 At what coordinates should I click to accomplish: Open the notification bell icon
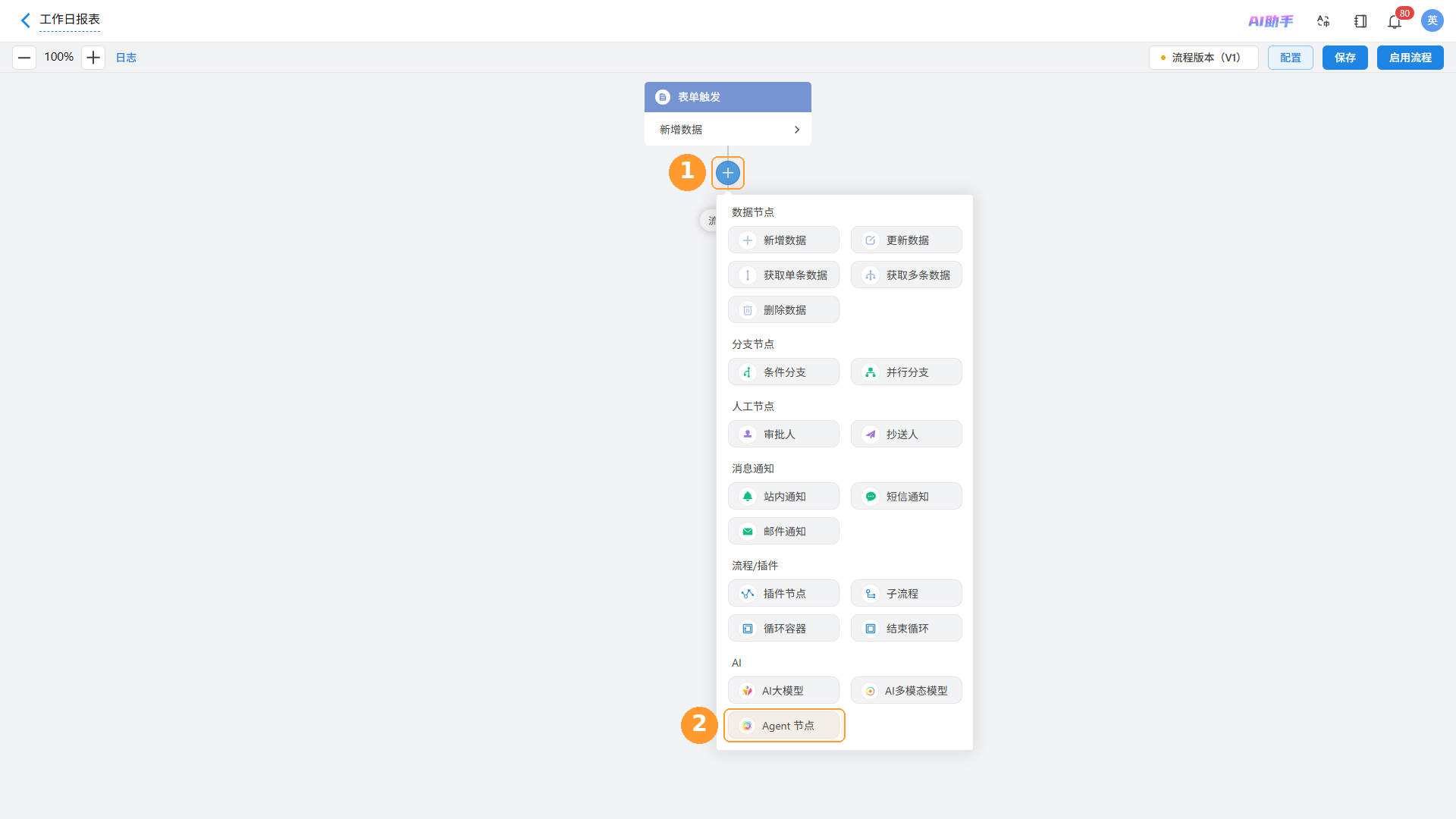pyautogui.click(x=1395, y=21)
